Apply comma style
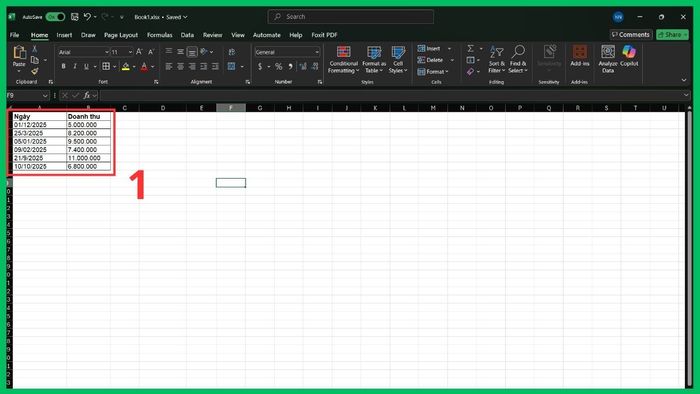This screenshot has height=394, width=700. pyautogui.click(x=290, y=66)
